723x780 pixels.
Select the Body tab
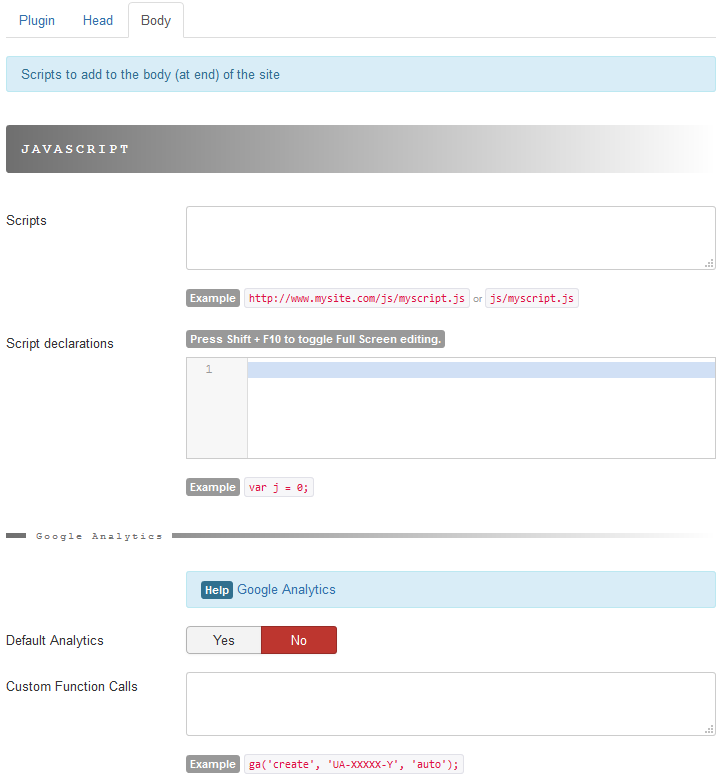tap(156, 20)
